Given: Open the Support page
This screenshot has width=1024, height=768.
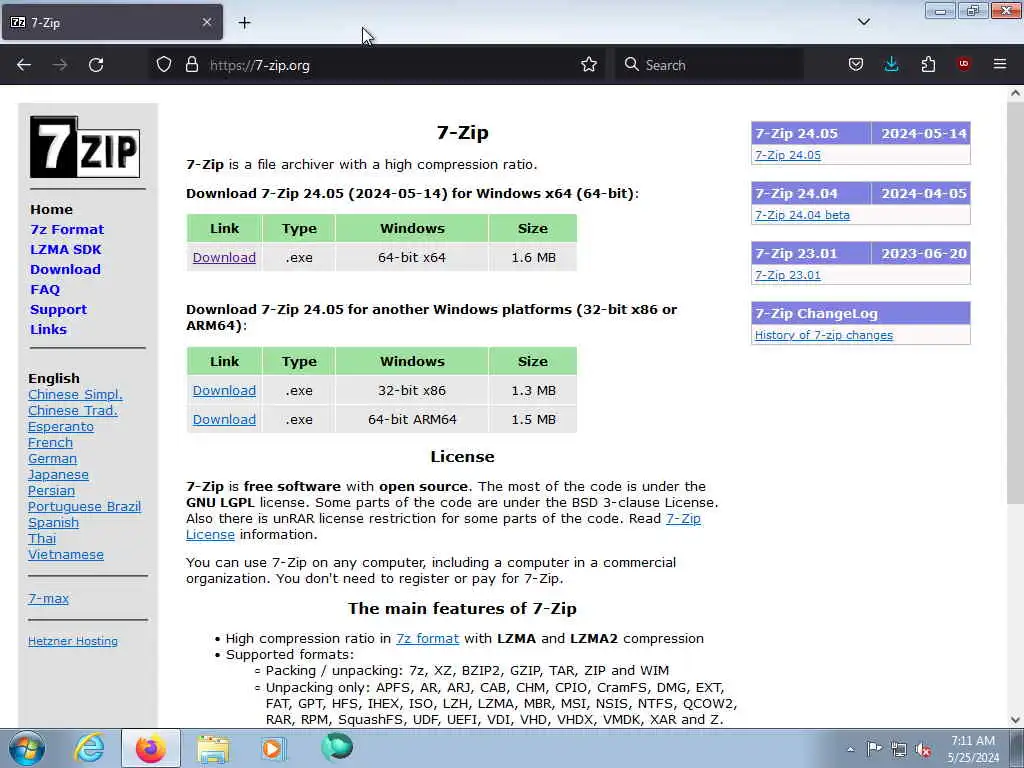Looking at the screenshot, I should coord(58,310).
